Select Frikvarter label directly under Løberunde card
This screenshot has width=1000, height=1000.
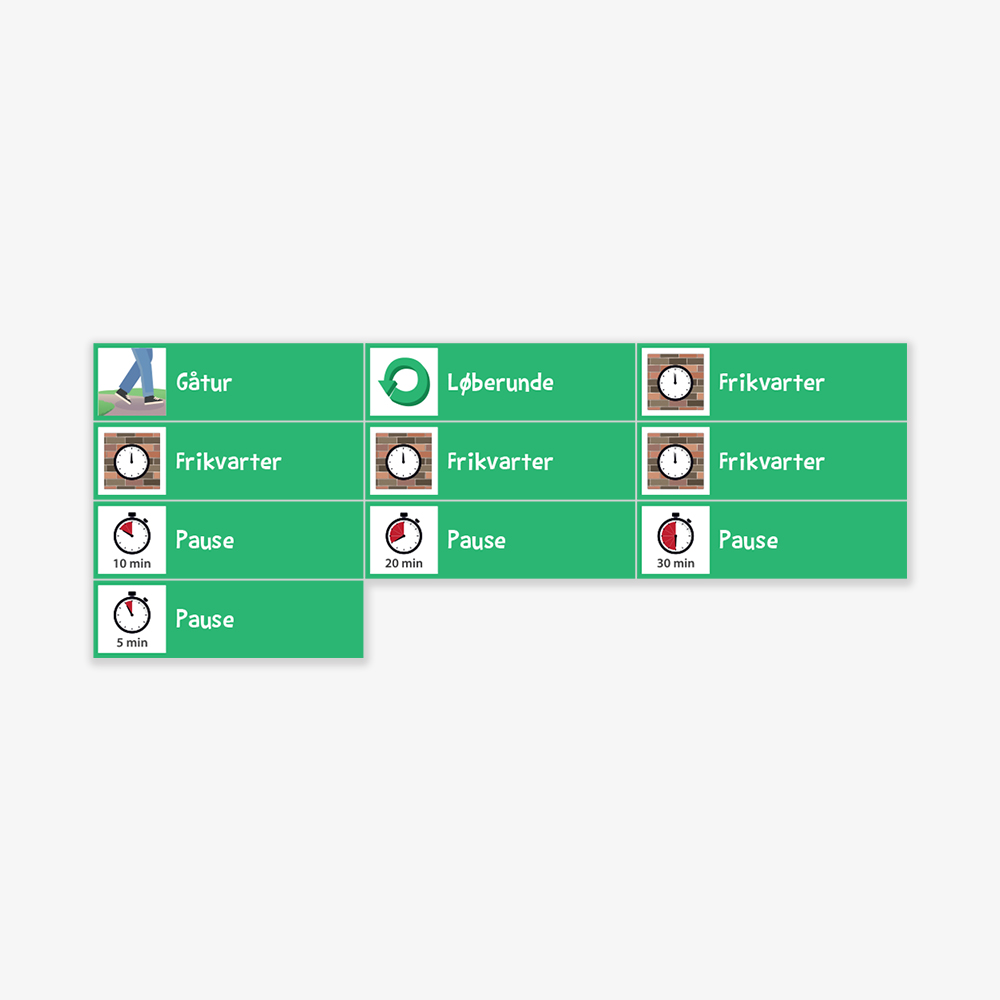point(500,461)
